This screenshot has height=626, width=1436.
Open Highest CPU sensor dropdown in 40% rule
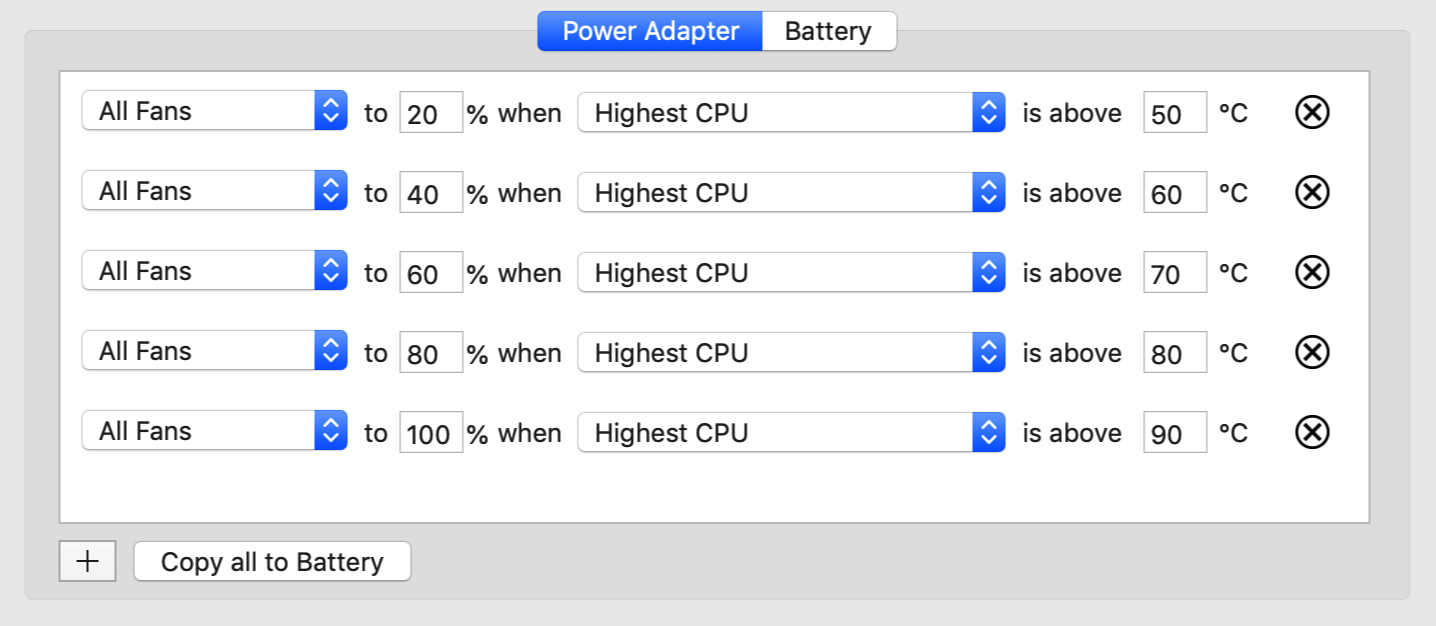(790, 192)
